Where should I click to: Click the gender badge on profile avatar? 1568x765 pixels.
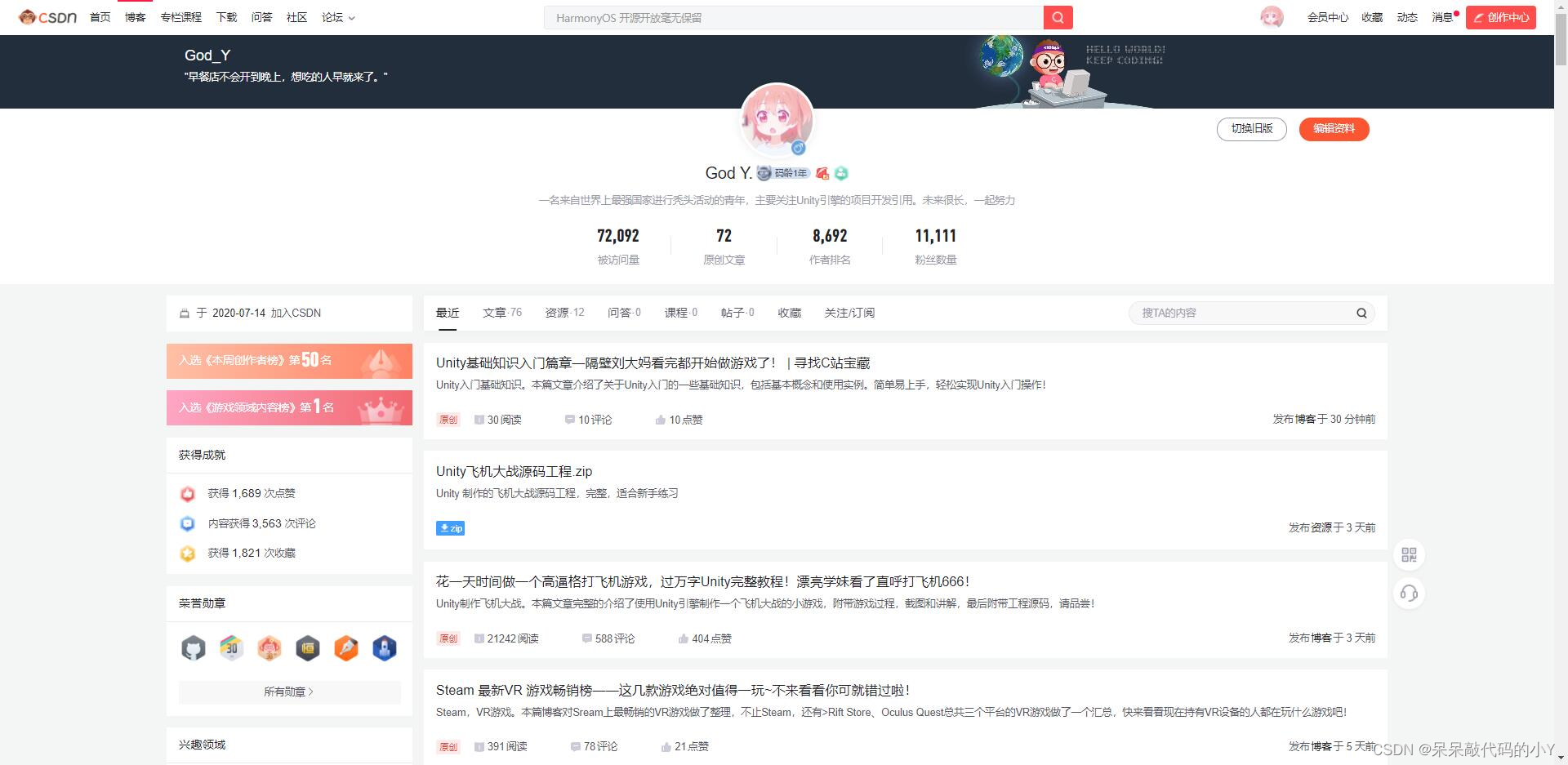pos(799,148)
